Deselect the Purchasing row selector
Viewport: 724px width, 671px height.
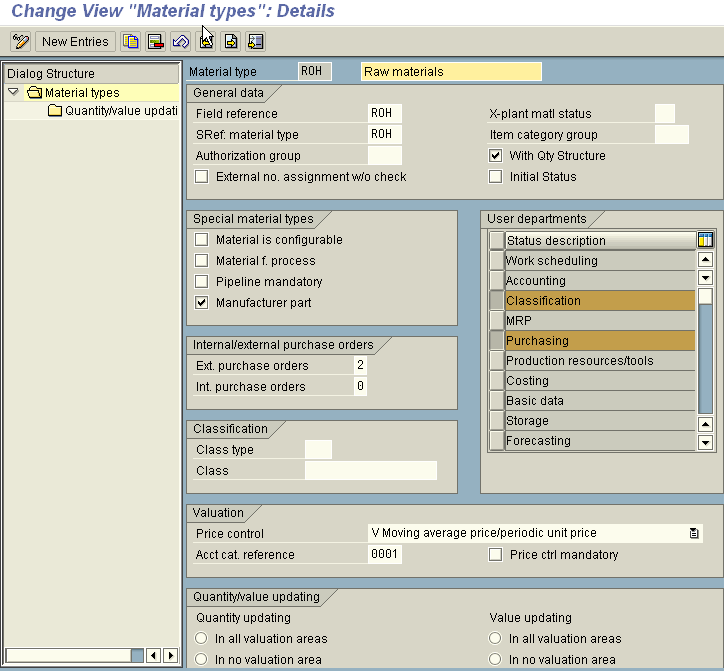497,340
